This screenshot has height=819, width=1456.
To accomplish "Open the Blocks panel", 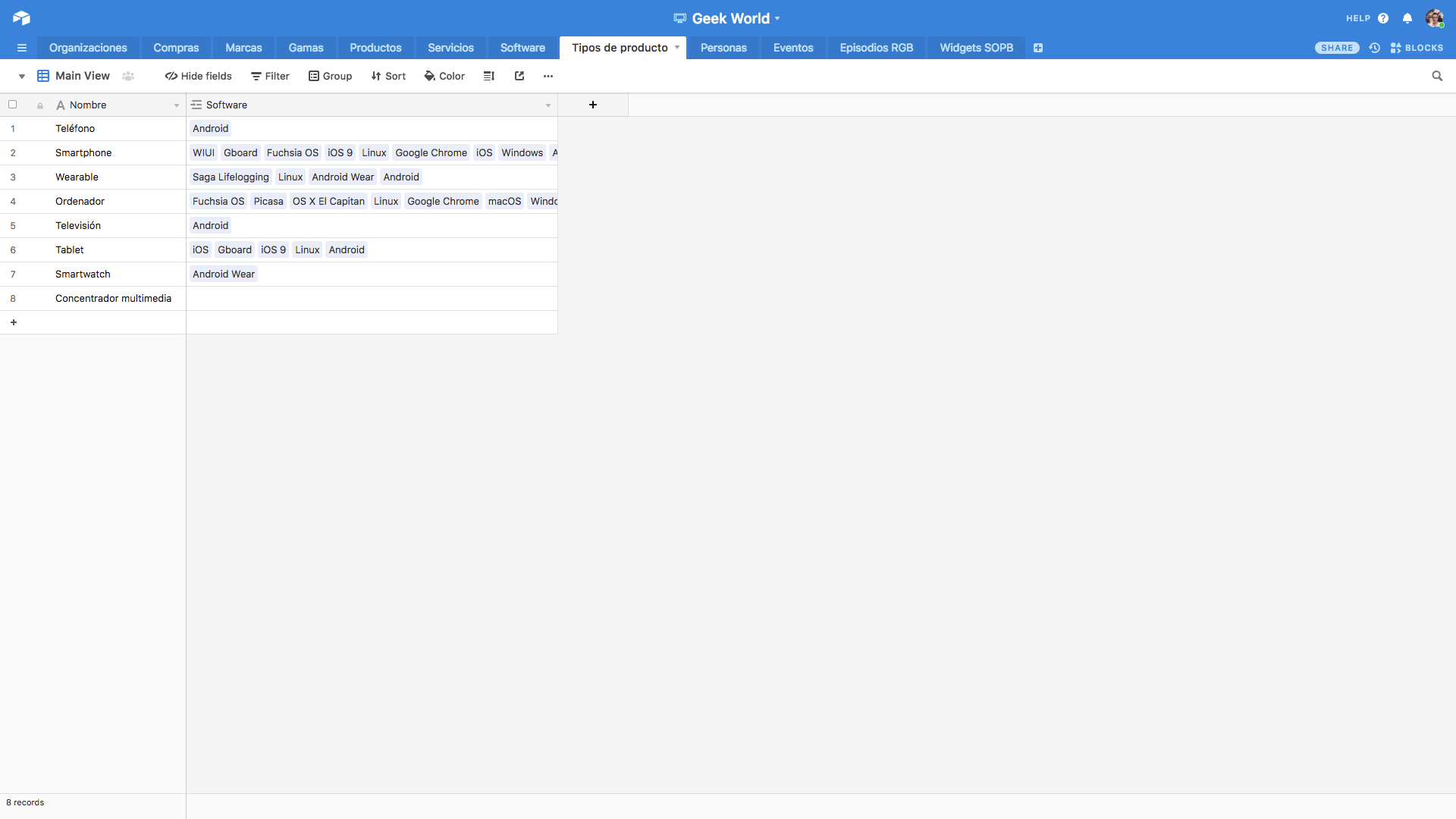I will tap(1417, 48).
